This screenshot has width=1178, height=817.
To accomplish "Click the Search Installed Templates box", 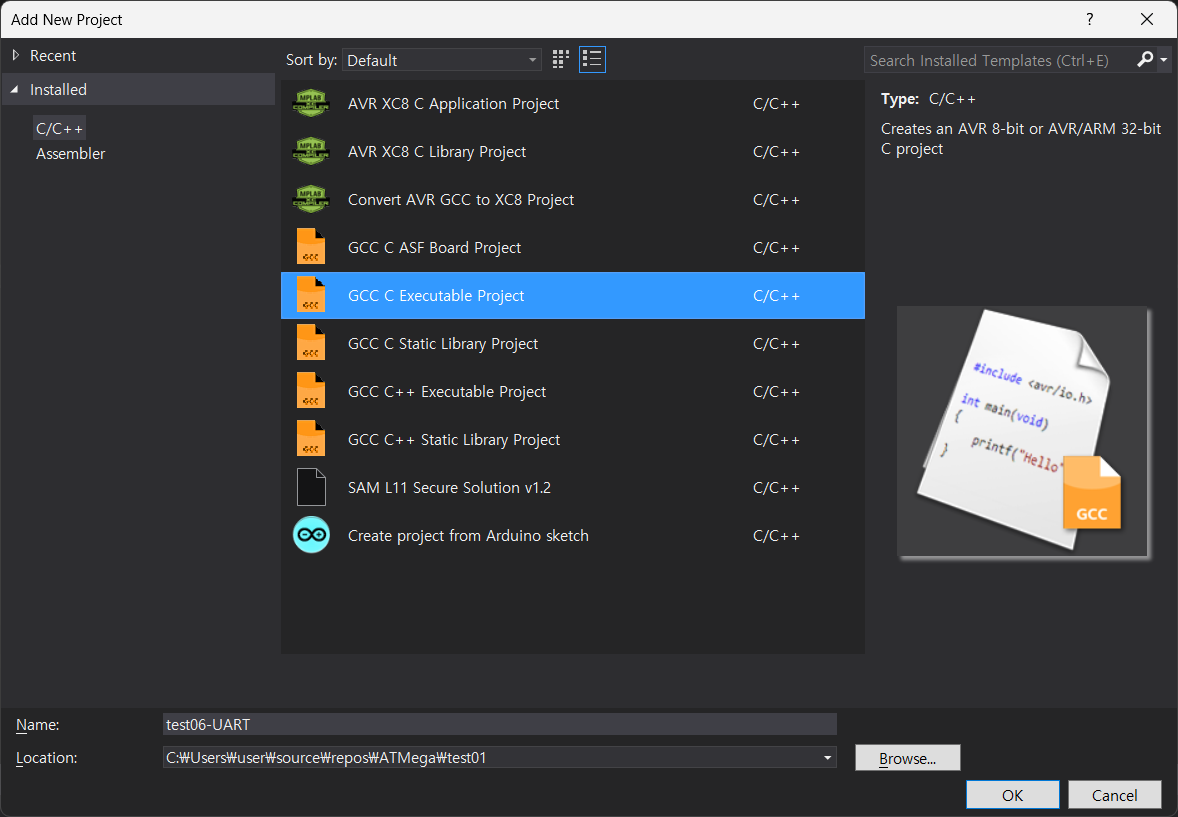I will pos(999,60).
